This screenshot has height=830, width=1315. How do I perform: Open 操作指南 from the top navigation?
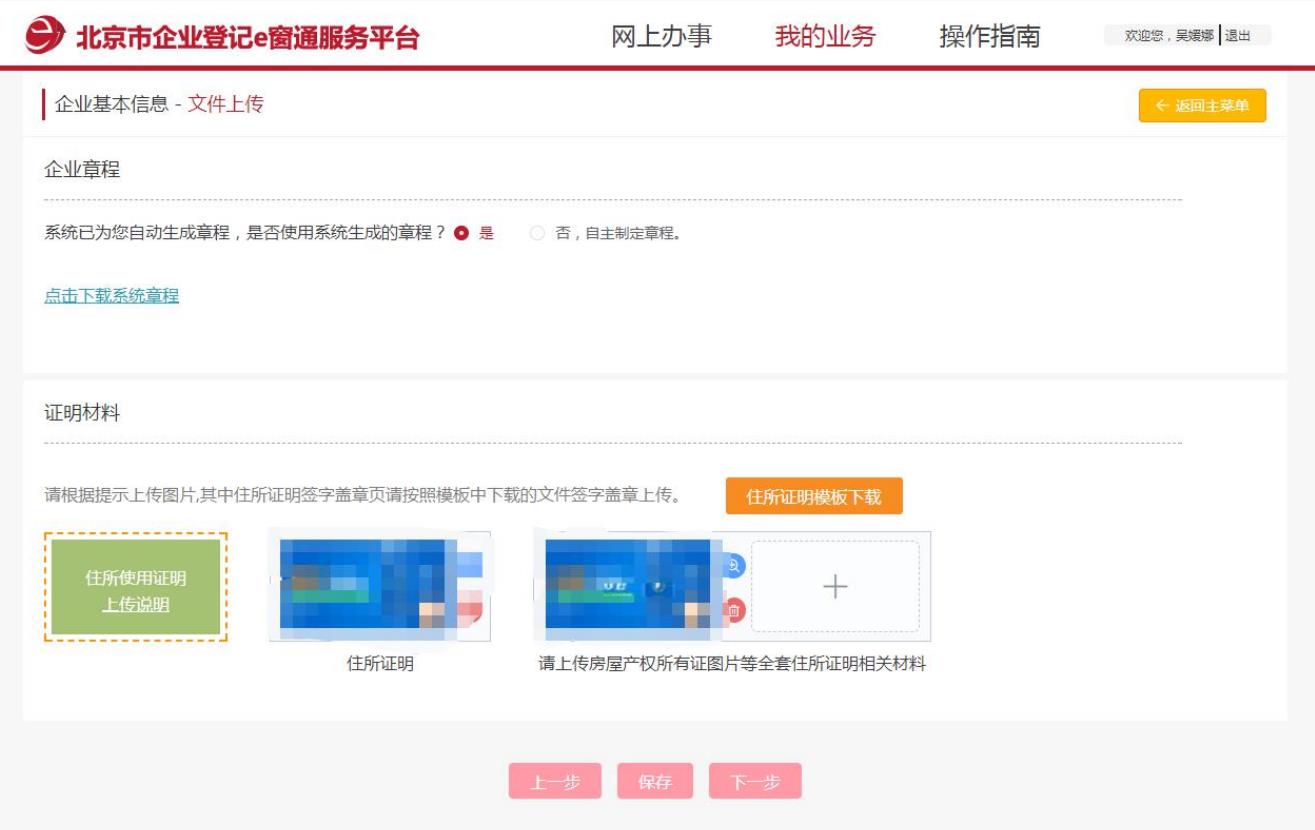coord(989,36)
